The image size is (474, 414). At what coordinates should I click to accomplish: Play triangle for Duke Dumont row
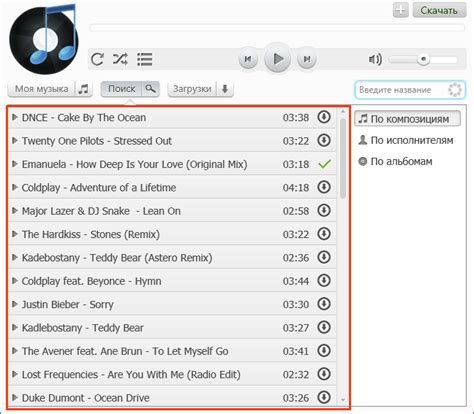[x=15, y=397]
